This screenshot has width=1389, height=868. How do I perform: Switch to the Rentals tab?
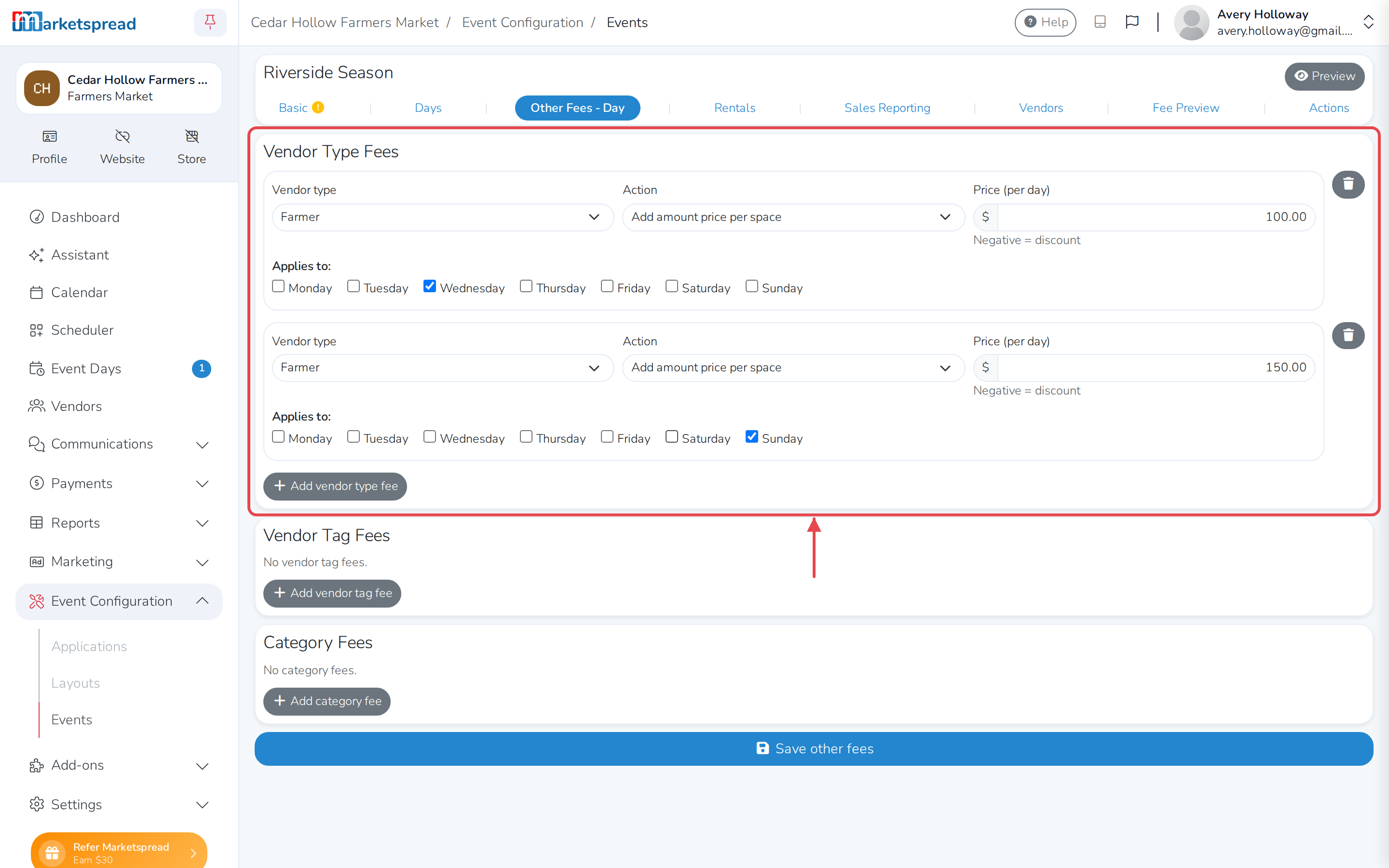[735, 108]
